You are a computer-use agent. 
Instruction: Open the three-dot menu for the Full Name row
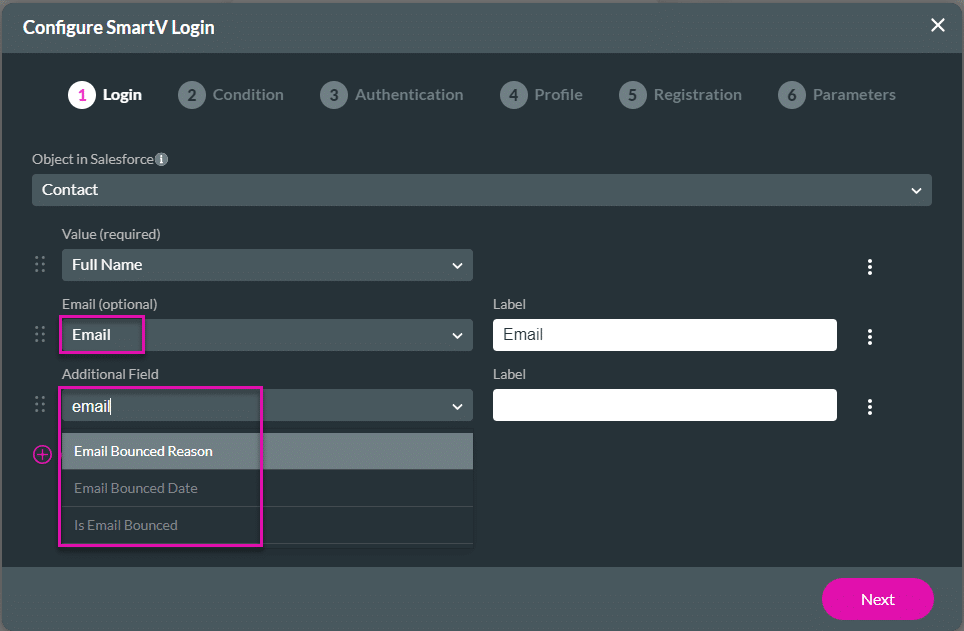click(870, 266)
